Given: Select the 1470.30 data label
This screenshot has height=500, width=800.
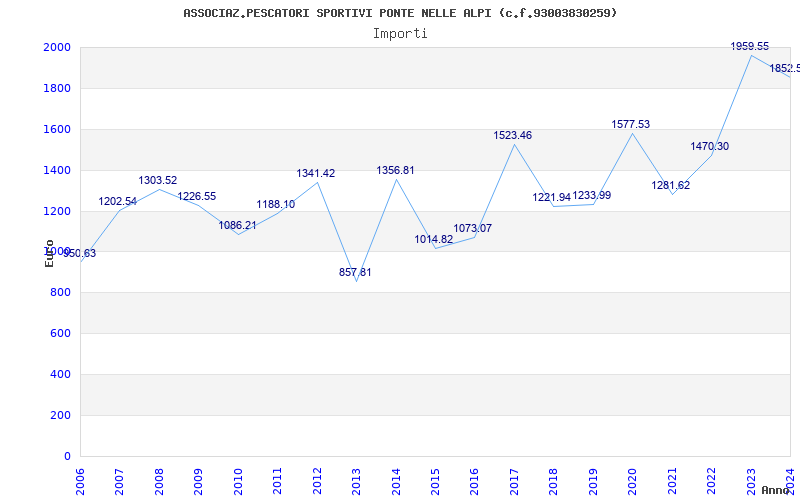Looking at the screenshot, I should click(x=710, y=146).
